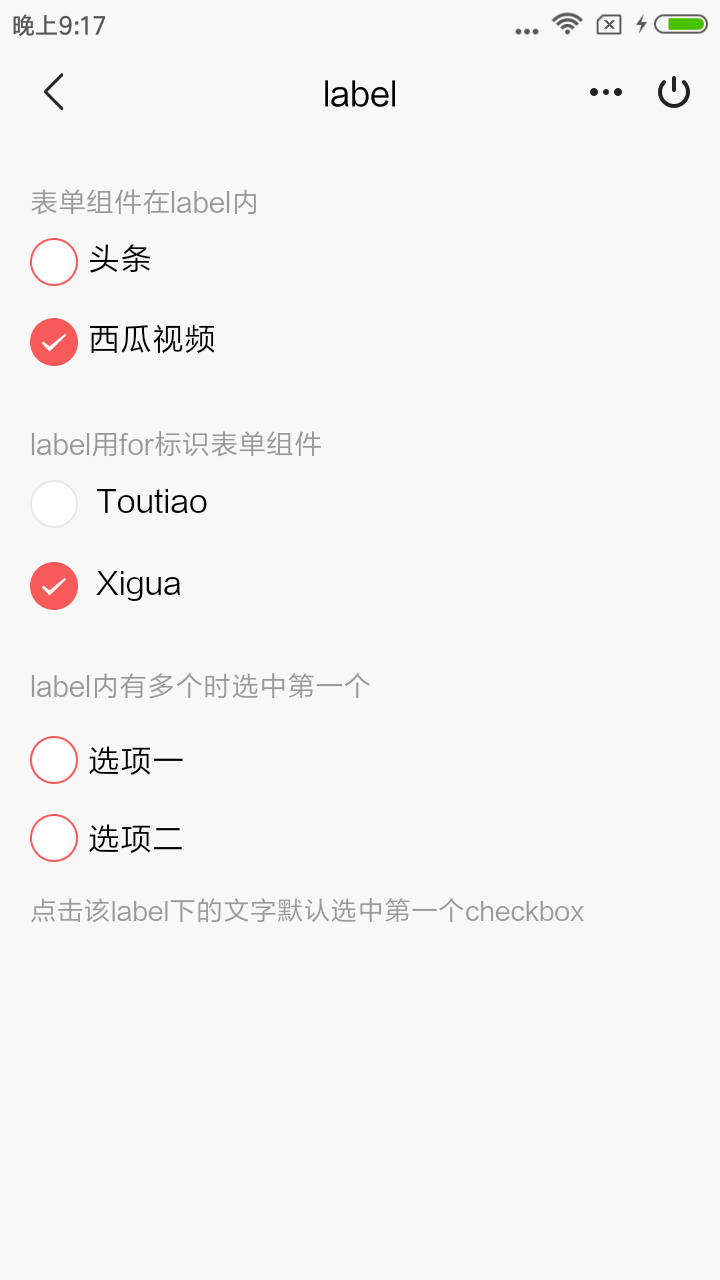Viewport: 720px width, 1280px height.
Task: Tap the page title "label"
Action: coord(360,95)
